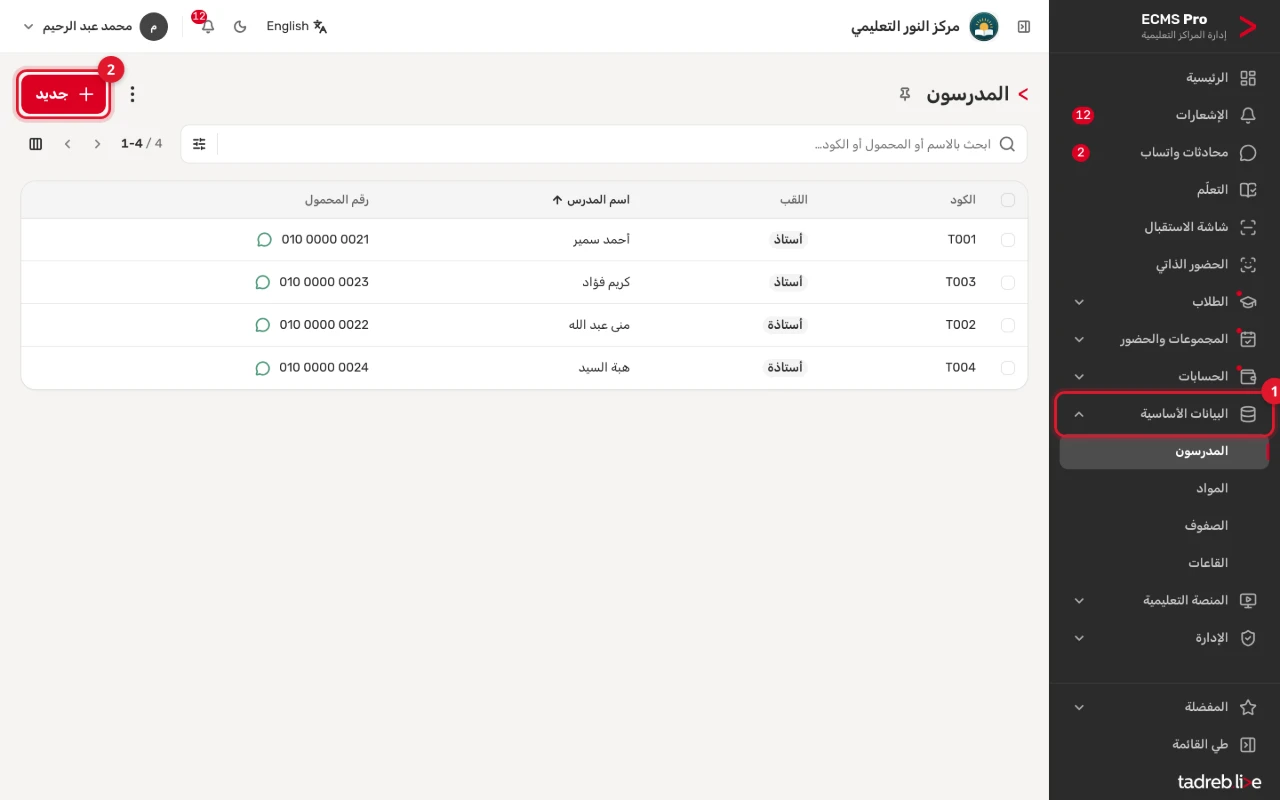Click the red back chevron beside المدرسون
Viewport: 1280px width, 800px height.
pyautogui.click(x=1023, y=94)
